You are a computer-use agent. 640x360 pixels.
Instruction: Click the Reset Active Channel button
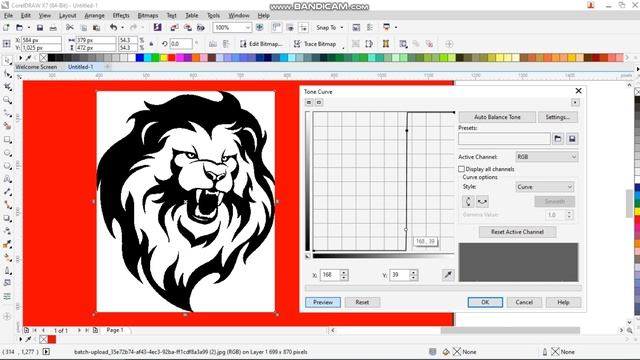(517, 232)
